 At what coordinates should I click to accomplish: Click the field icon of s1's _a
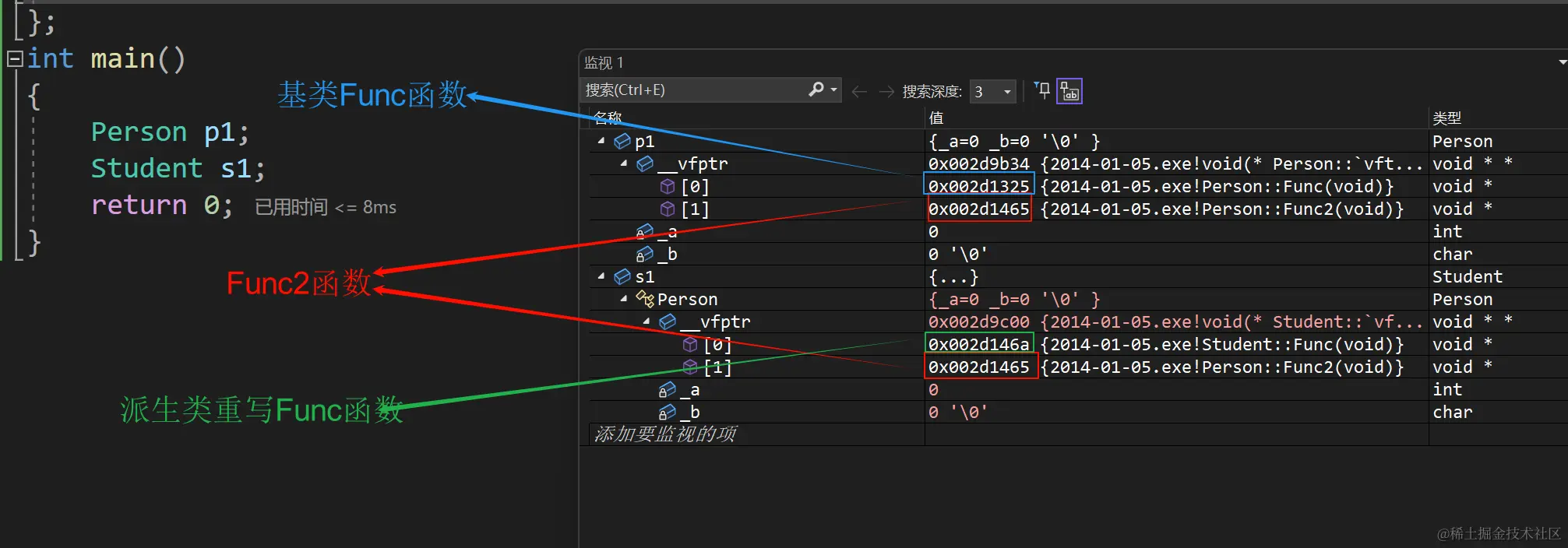[x=667, y=389]
